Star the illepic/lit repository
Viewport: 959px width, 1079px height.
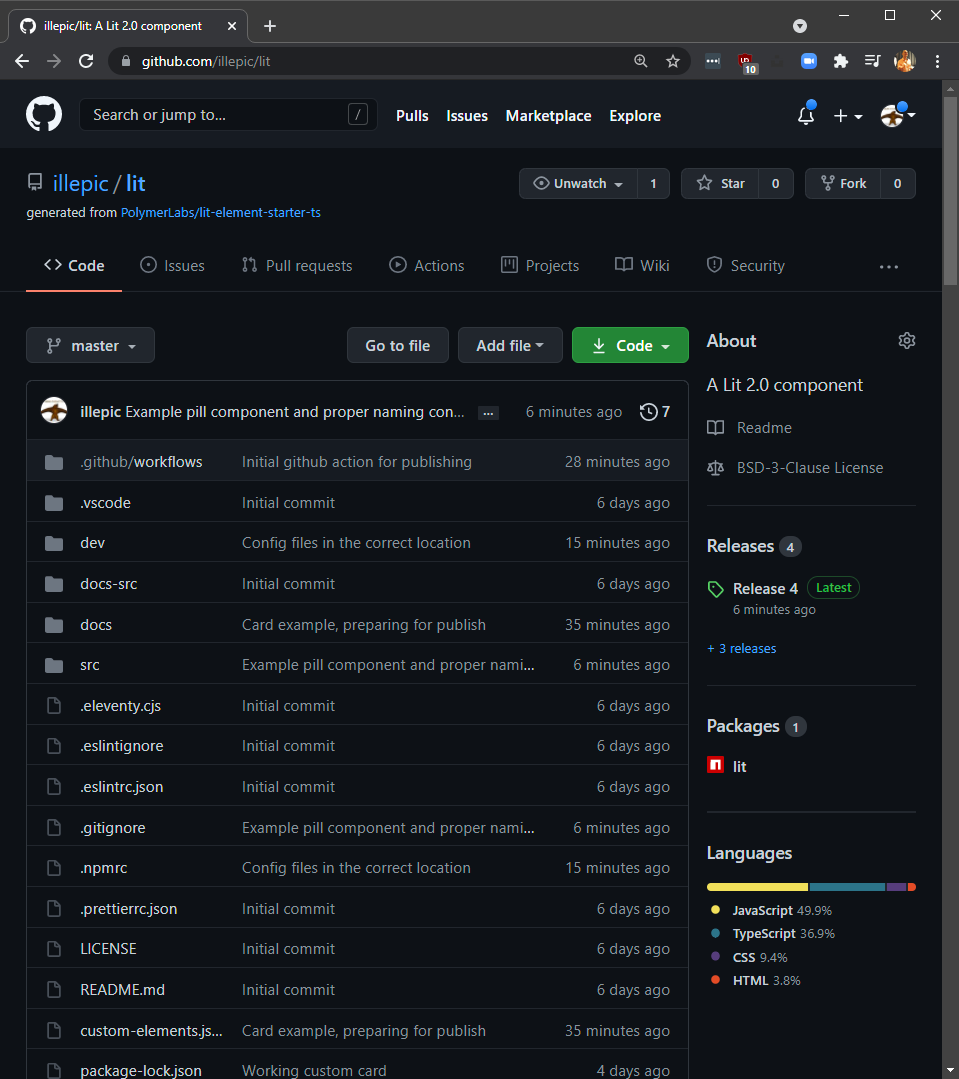[x=720, y=184]
